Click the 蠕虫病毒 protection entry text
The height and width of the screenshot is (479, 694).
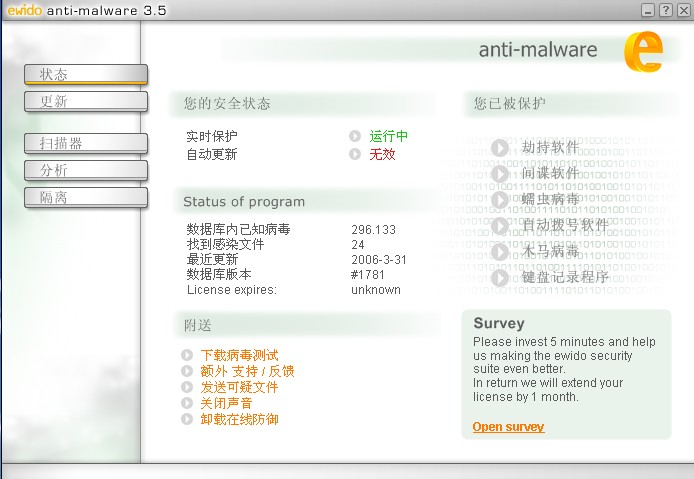click(550, 199)
